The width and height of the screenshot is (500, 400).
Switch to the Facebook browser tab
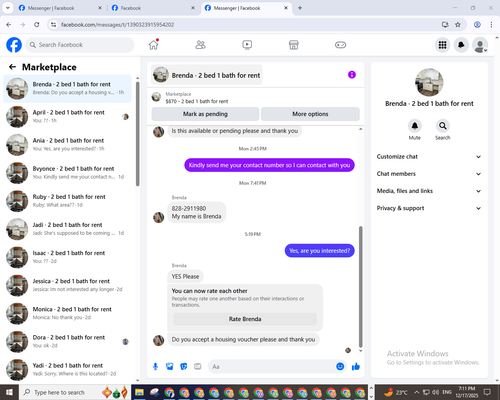tap(153, 8)
